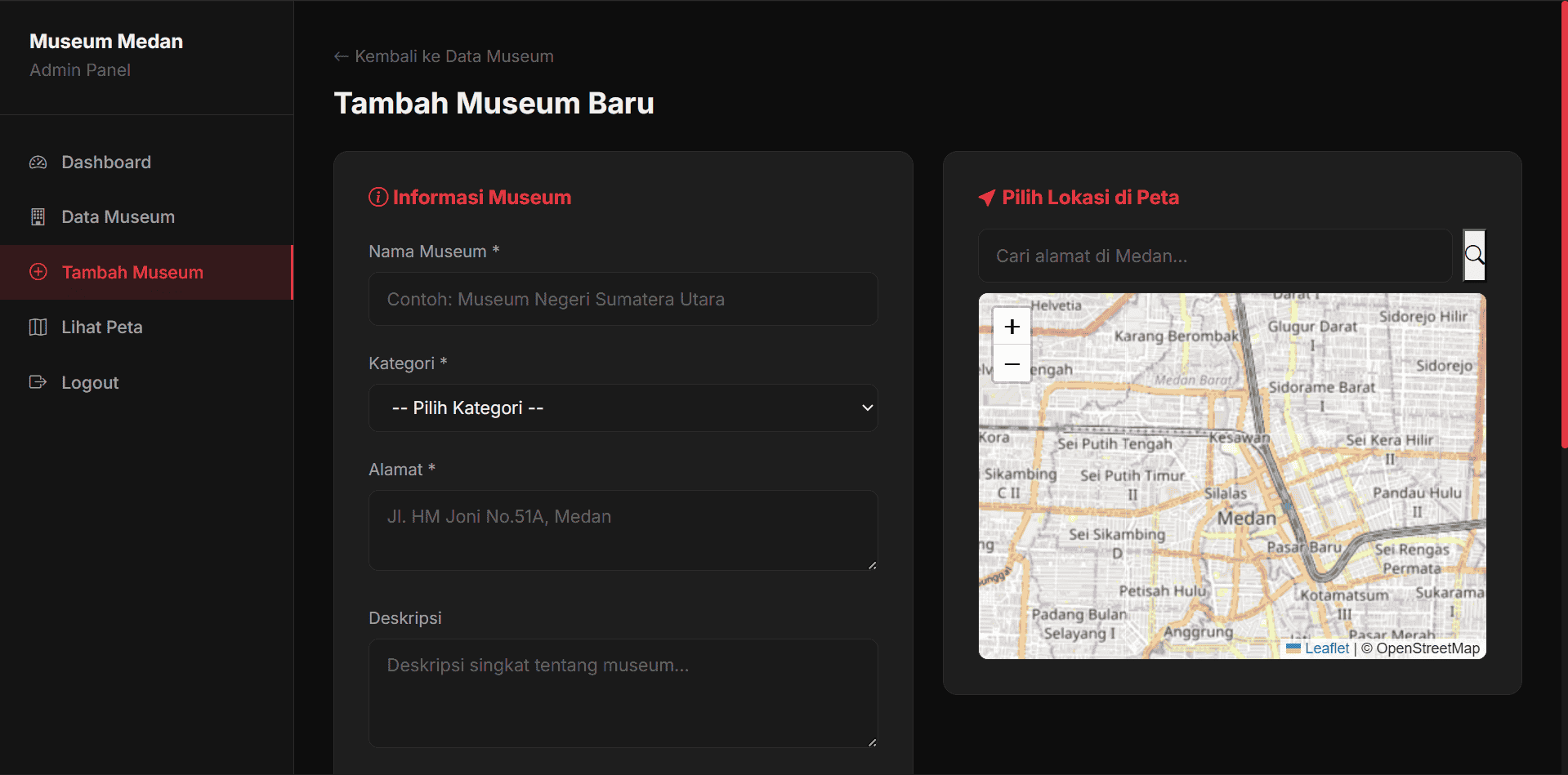Focus the Cari alamat di Medan search field
This screenshot has width=1568, height=775.
pos(1215,256)
